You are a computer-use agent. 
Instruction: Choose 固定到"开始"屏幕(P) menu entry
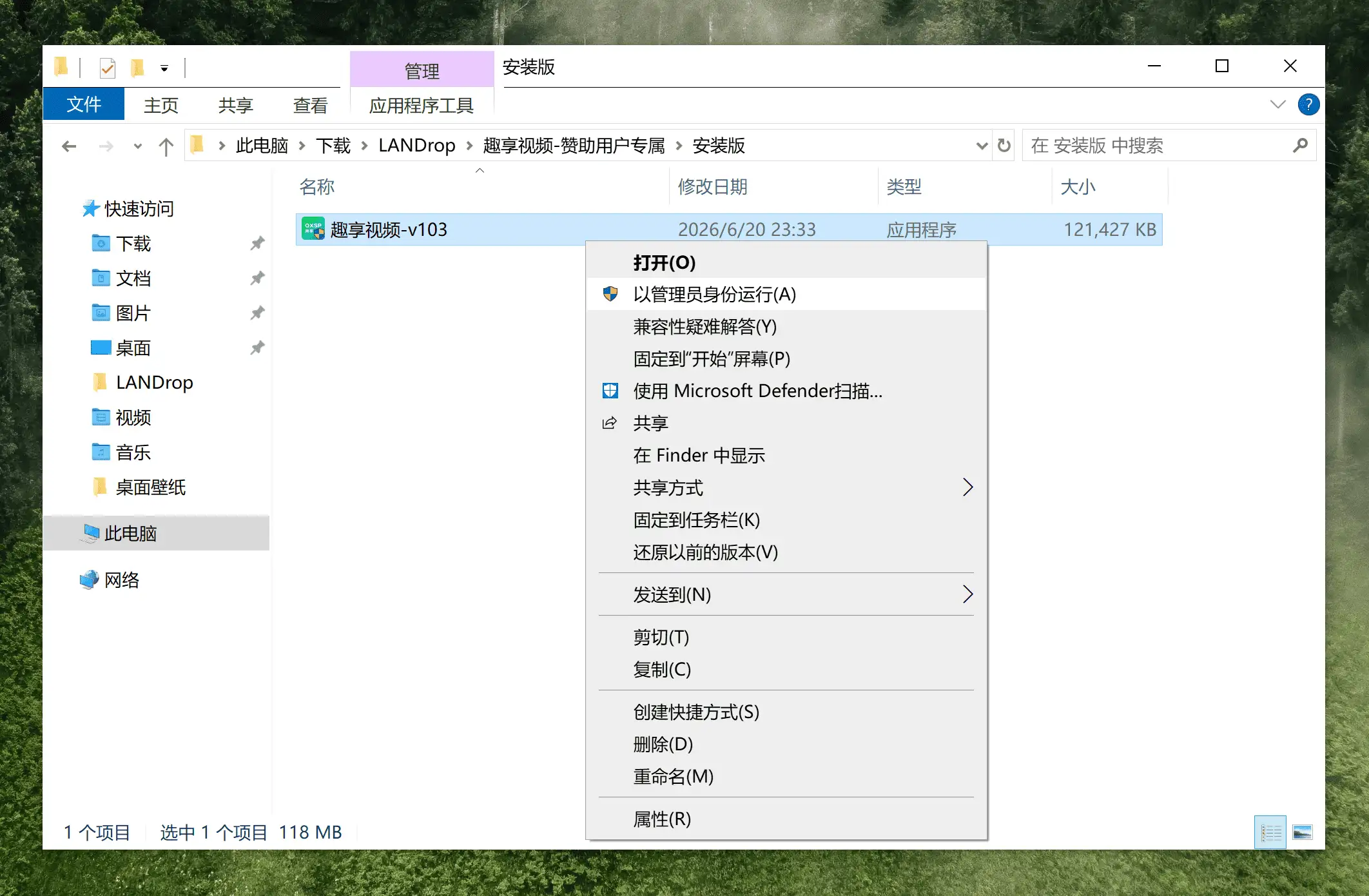[x=786, y=359]
